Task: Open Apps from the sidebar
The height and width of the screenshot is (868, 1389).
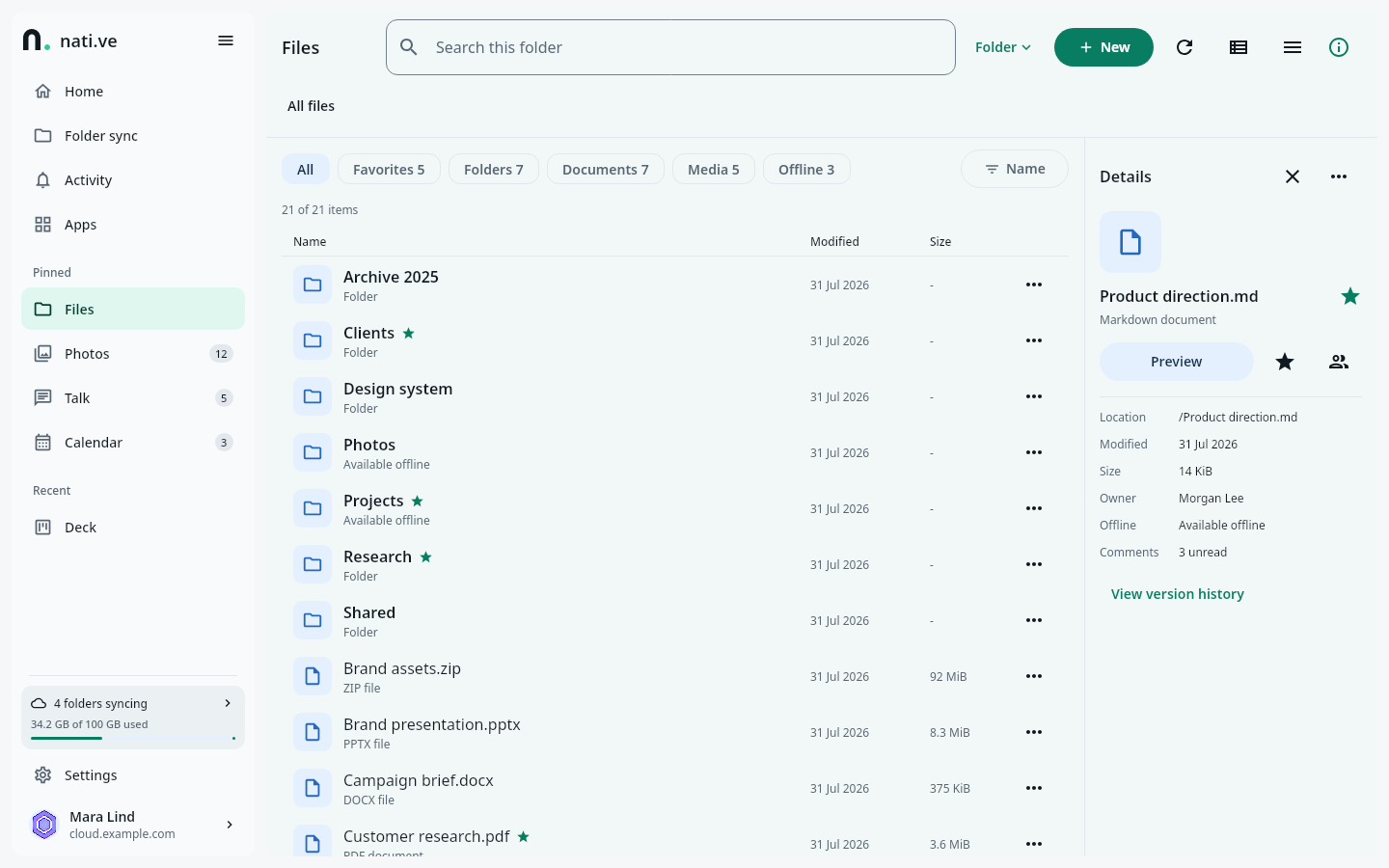Action: point(133,225)
